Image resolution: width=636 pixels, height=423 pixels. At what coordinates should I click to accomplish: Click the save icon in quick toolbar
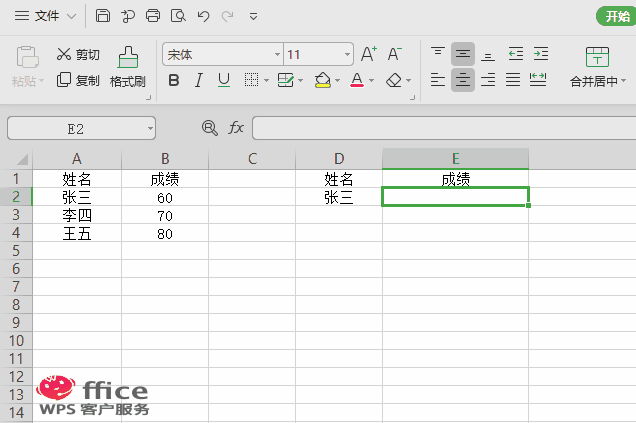point(103,16)
